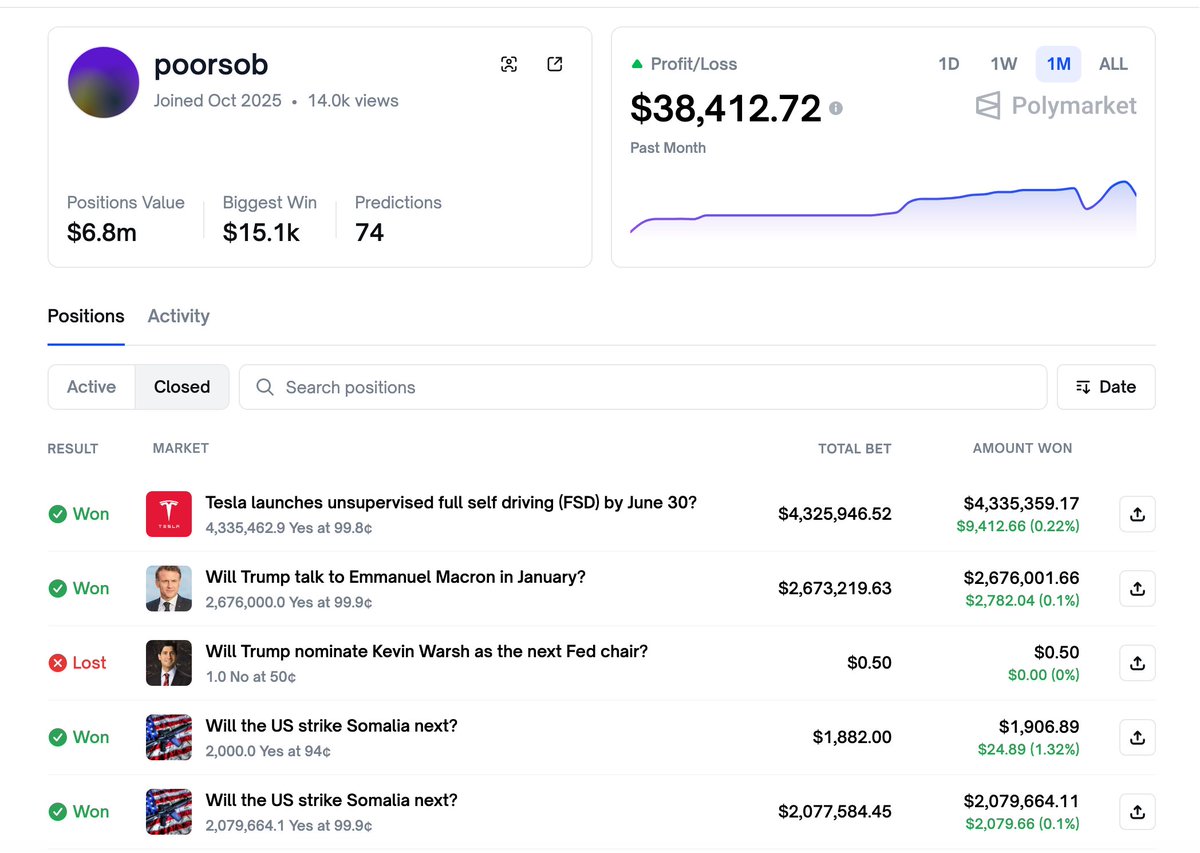Image resolution: width=1200 pixels, height=853 pixels.
Task: Open the Date sort dropdown
Action: pyautogui.click(x=1106, y=387)
